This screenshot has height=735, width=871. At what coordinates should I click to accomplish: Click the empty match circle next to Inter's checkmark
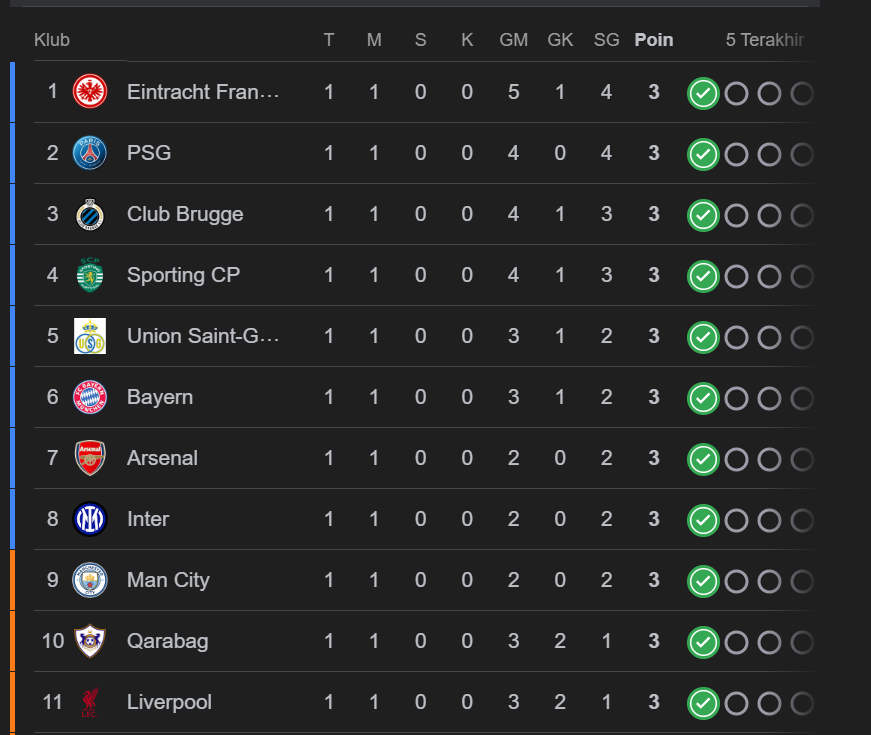(737, 521)
